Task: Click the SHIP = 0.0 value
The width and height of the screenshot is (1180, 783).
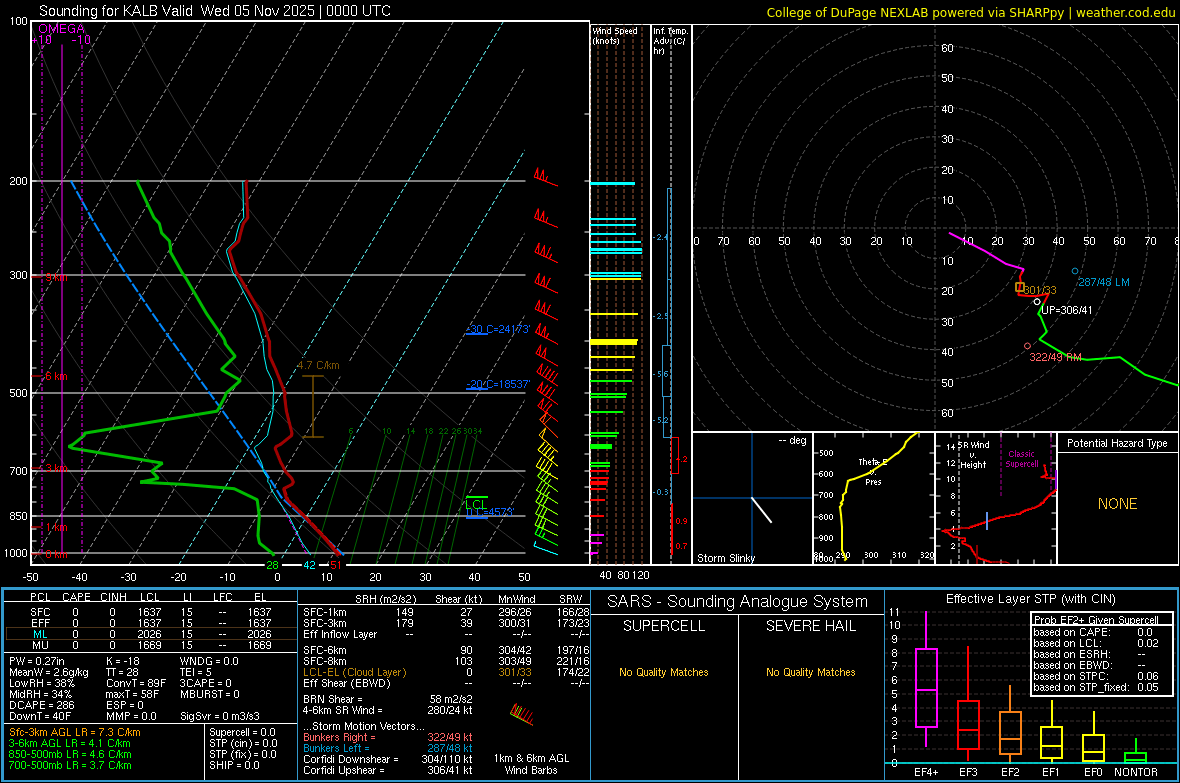Action: pyautogui.click(x=234, y=765)
